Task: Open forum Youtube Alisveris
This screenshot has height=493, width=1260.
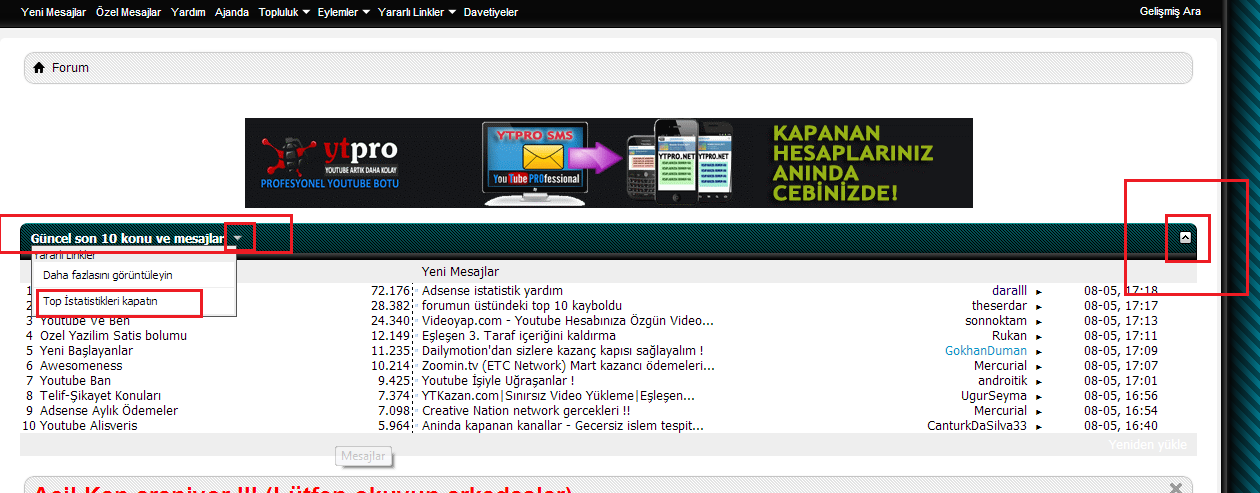Action: pyautogui.click(x=89, y=426)
